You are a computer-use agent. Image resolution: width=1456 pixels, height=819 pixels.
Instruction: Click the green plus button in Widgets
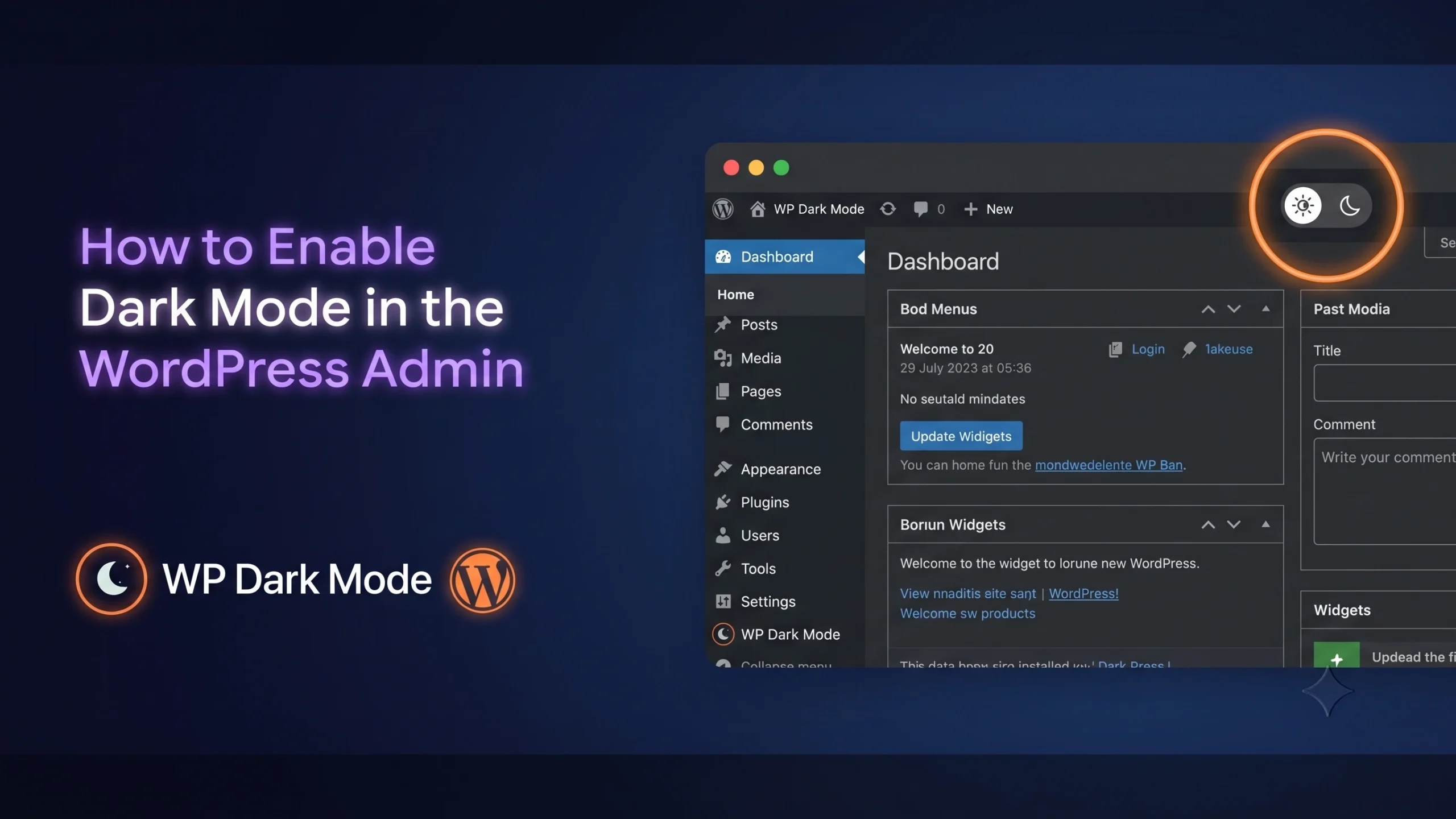1337,655
